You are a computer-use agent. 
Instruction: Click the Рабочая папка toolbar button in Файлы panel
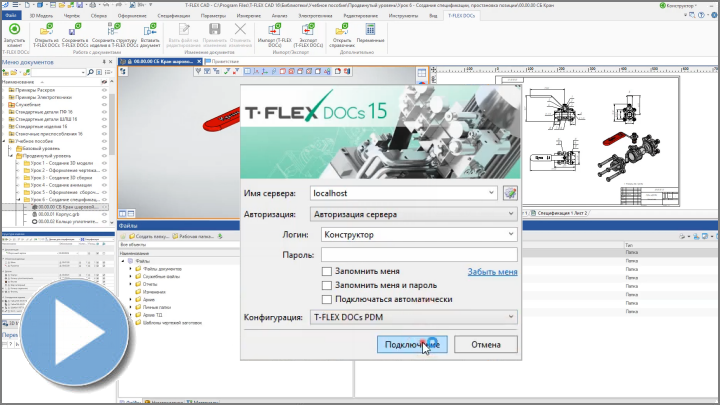pos(193,236)
